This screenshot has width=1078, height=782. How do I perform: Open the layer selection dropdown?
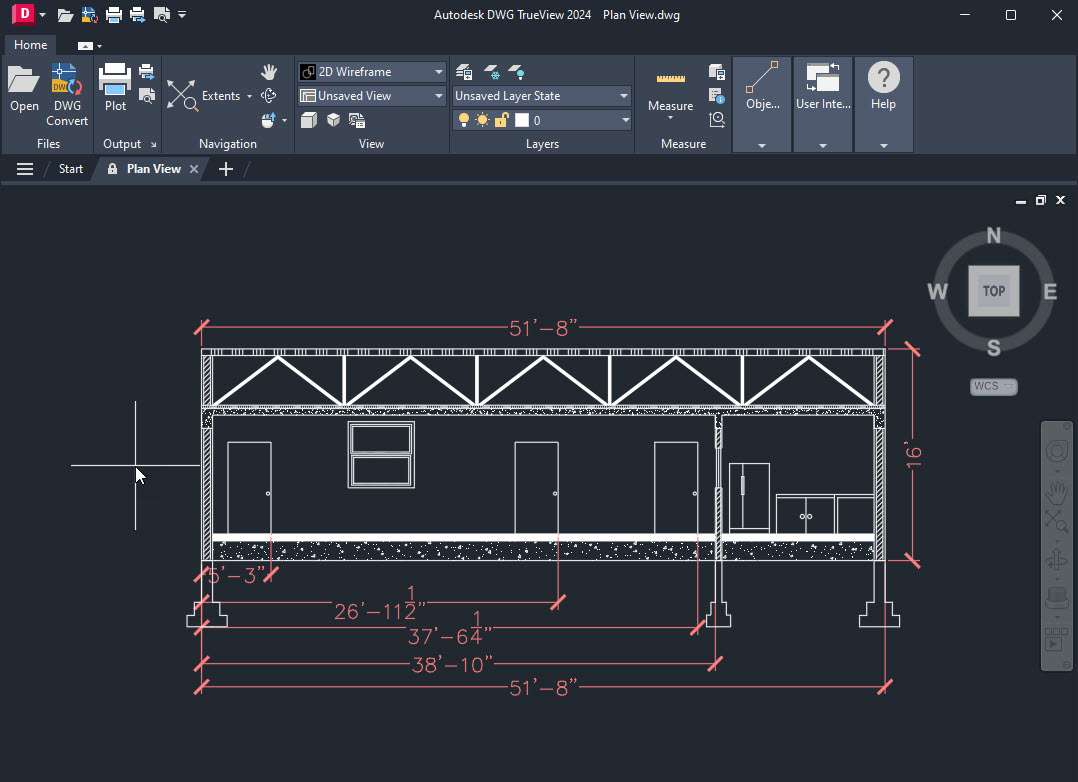click(x=625, y=119)
